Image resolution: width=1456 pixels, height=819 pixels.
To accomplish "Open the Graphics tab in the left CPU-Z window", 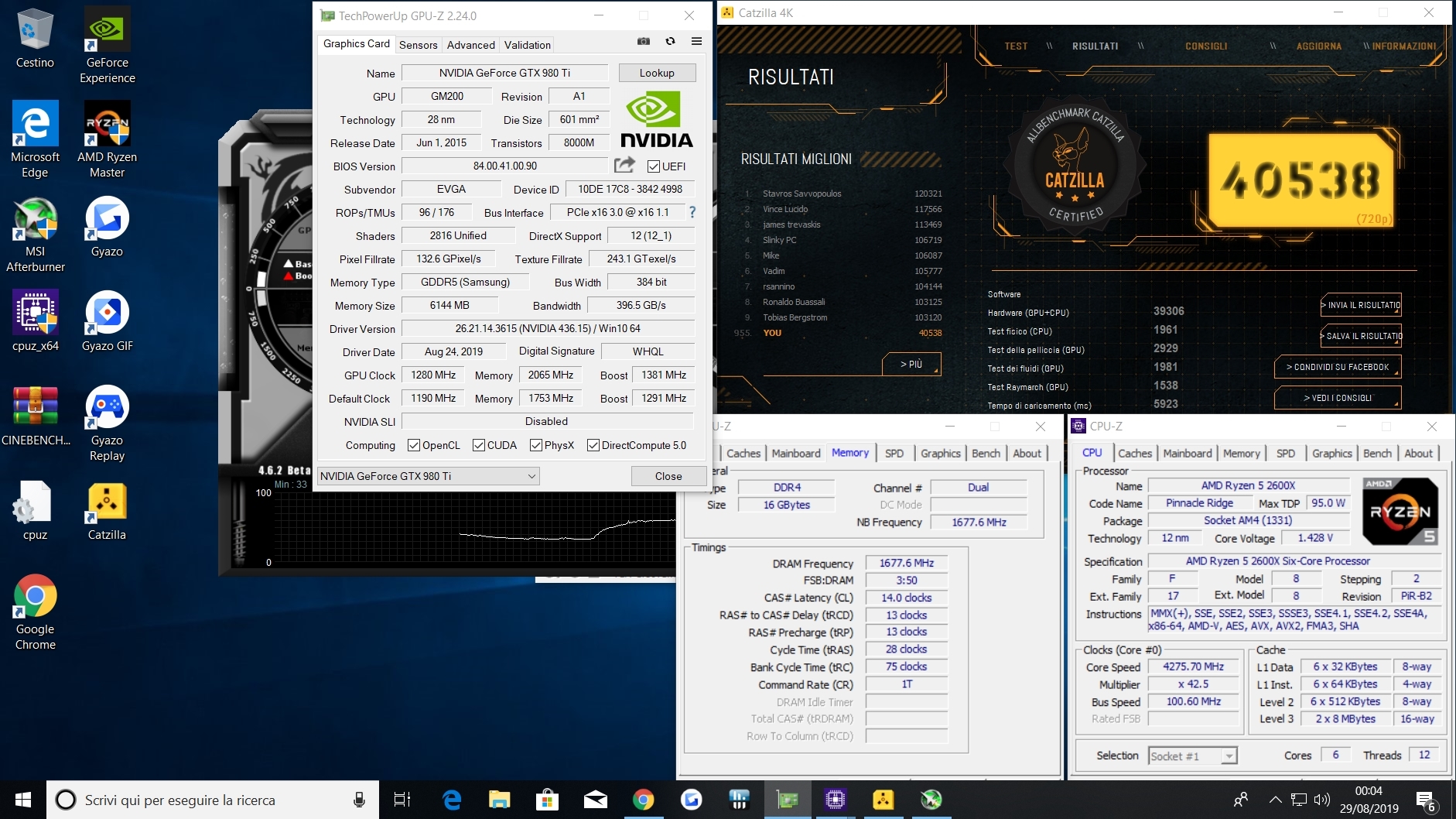I will click(x=941, y=454).
